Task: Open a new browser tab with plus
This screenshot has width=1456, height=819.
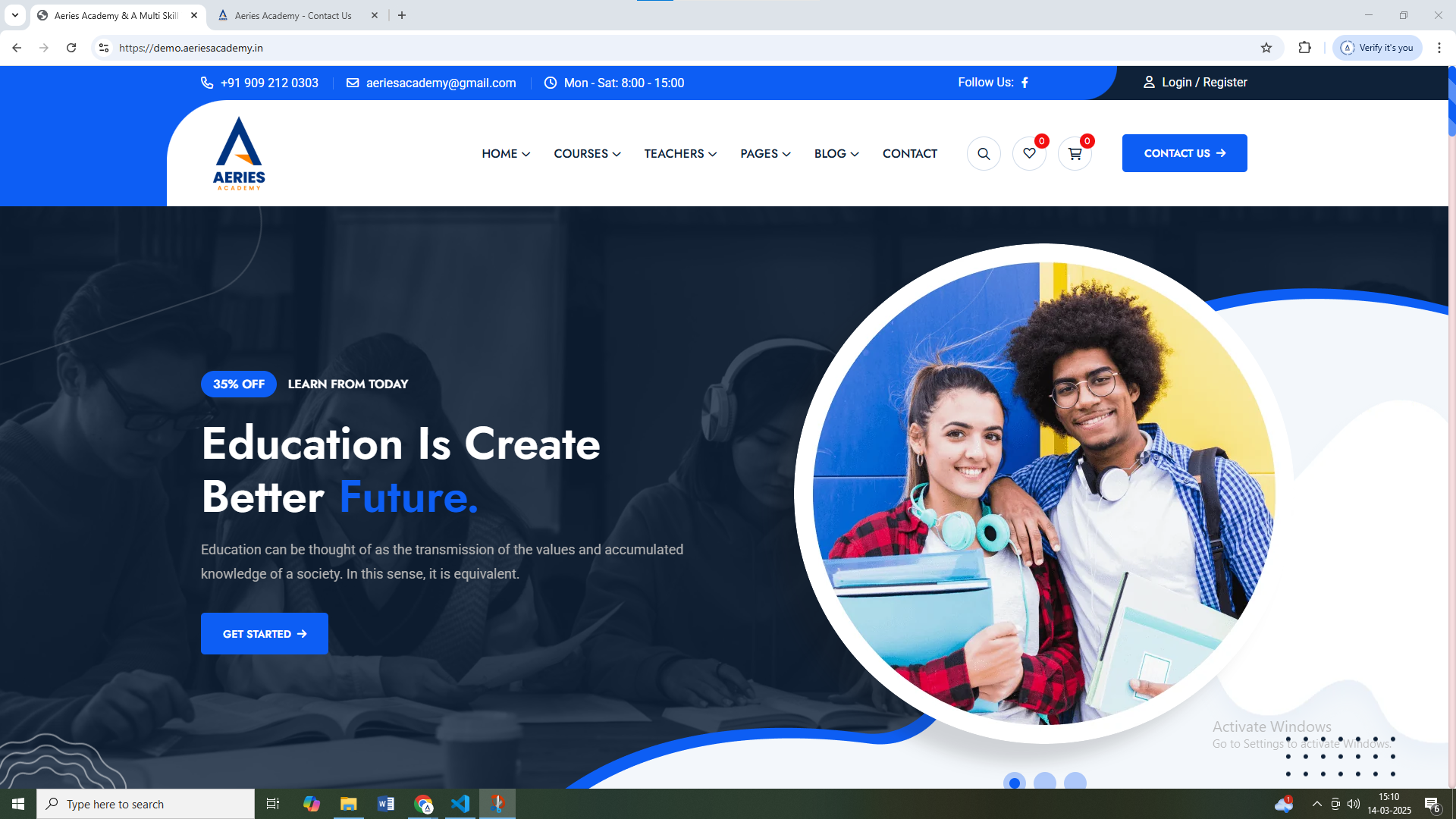Action: click(x=402, y=15)
